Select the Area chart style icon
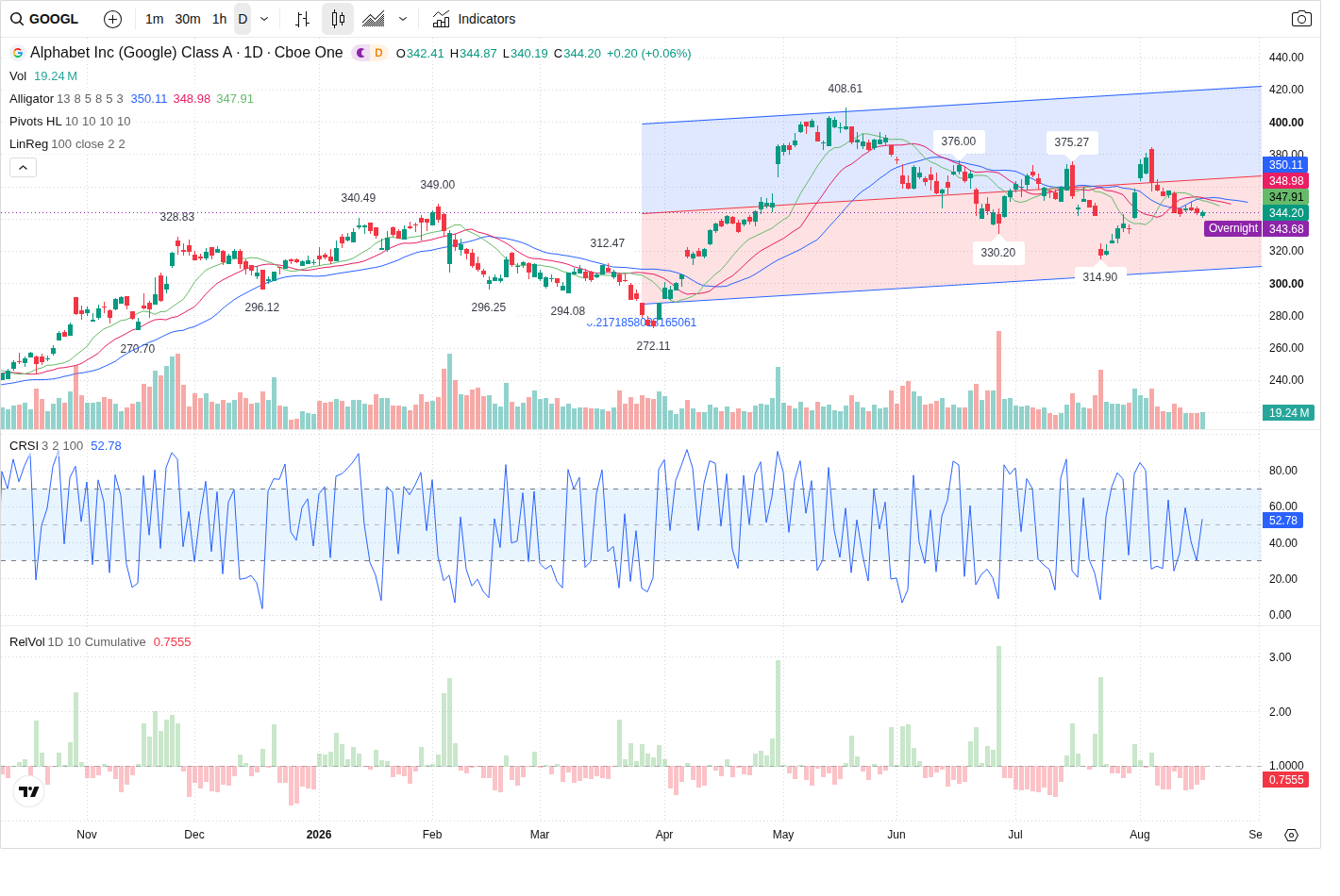This screenshot has height=896, width=1340. pos(374,19)
